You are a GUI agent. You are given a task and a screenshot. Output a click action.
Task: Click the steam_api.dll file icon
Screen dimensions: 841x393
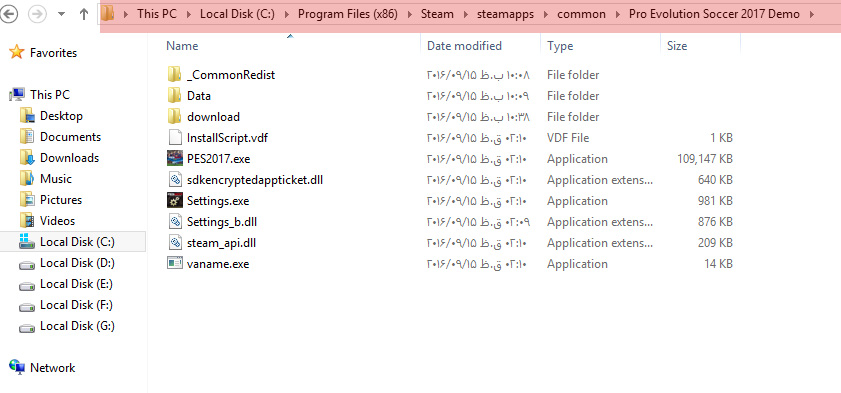pyautogui.click(x=175, y=242)
